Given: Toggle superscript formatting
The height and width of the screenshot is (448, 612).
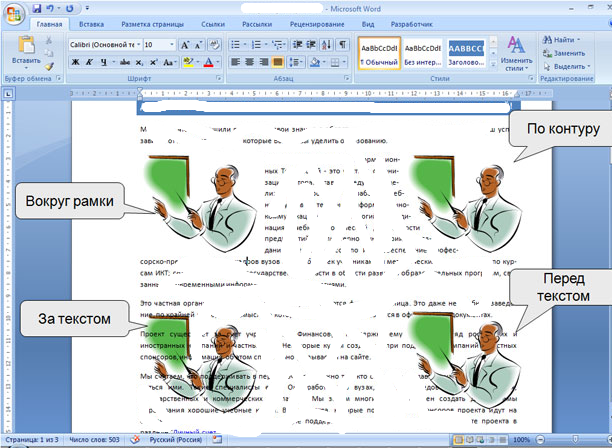Looking at the screenshot, I should 153,62.
